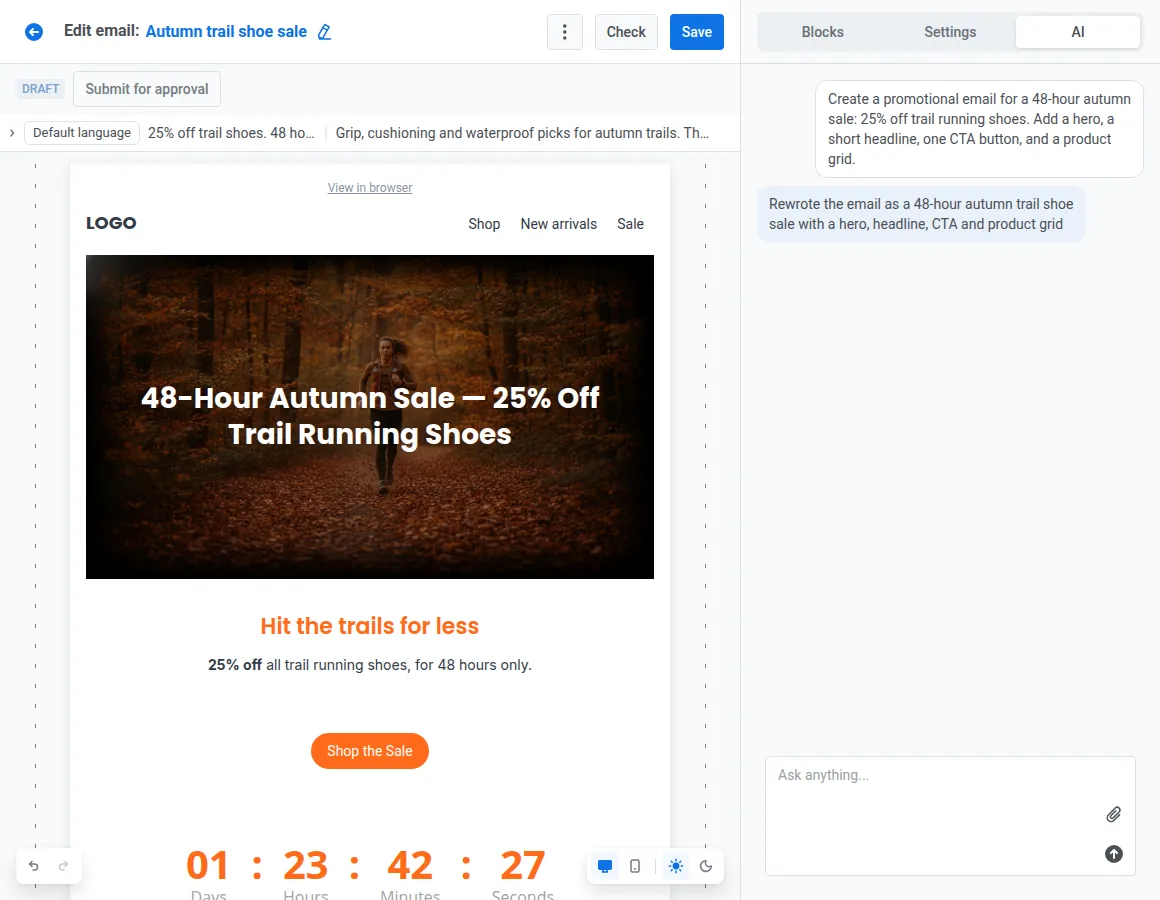Switch to desktop preview mode
This screenshot has height=900, width=1160.
604,866
